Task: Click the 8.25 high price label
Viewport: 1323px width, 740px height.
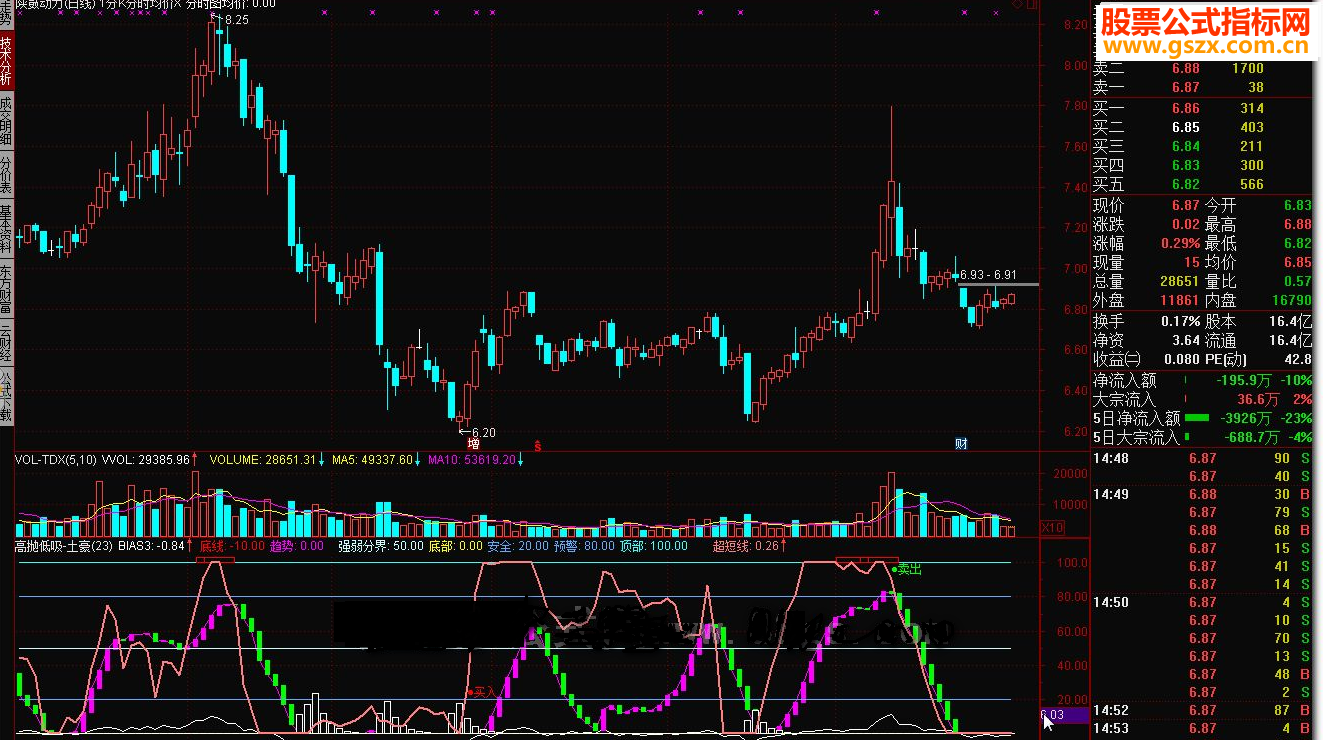Action: [236, 20]
